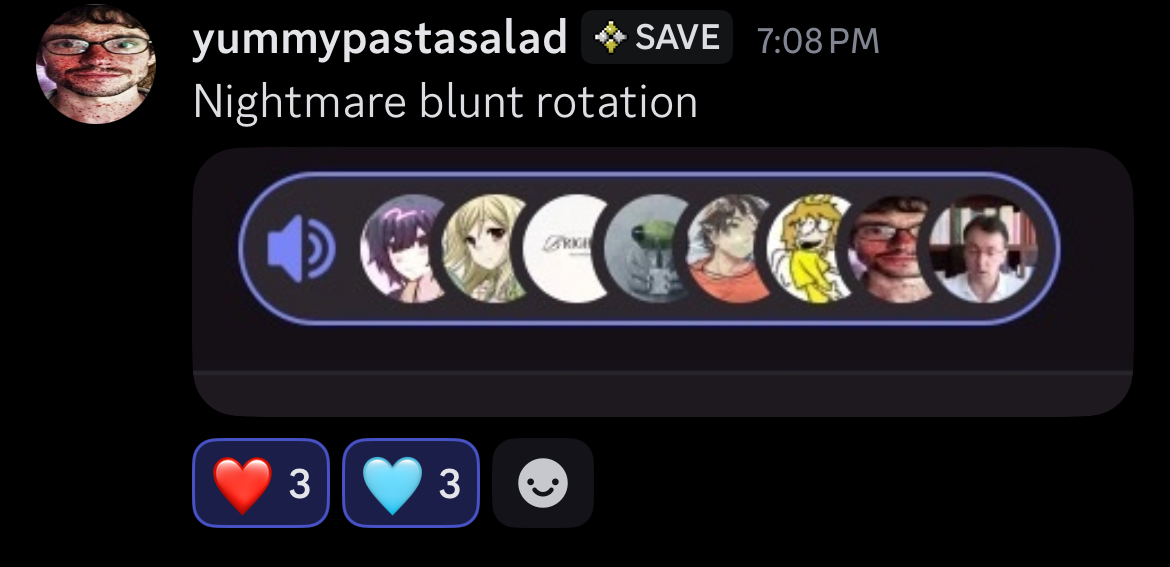1170x567 pixels.
Task: Toggle the light blue heart reaction
Action: [411, 483]
